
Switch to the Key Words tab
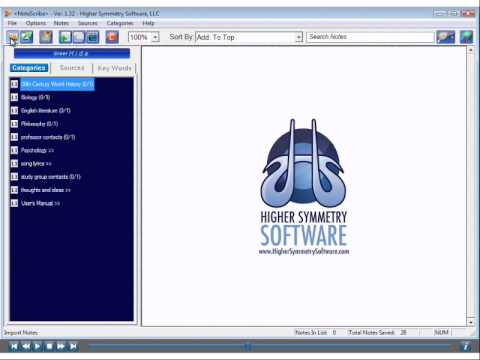114,68
